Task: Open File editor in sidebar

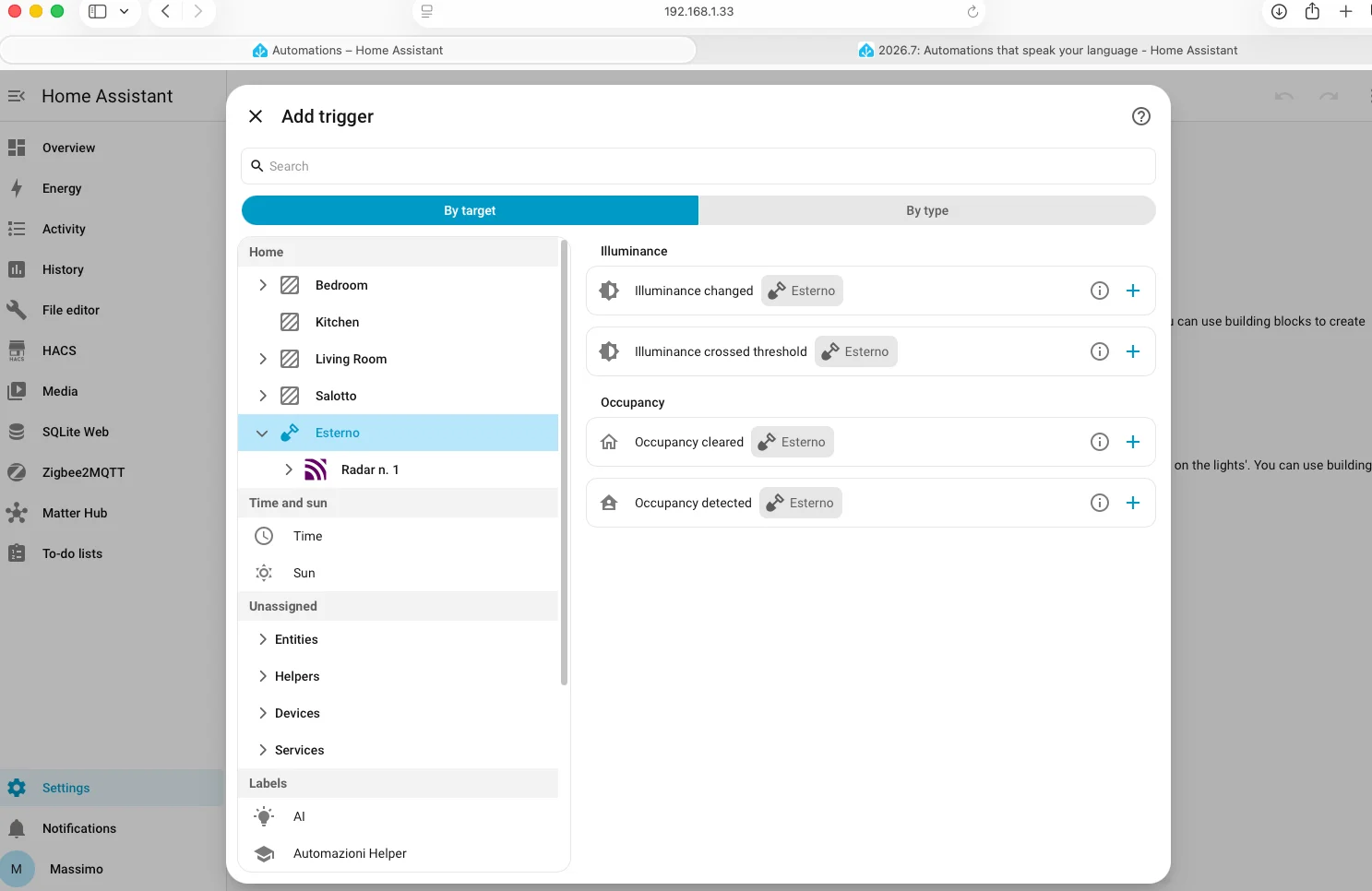Action: pos(112,310)
